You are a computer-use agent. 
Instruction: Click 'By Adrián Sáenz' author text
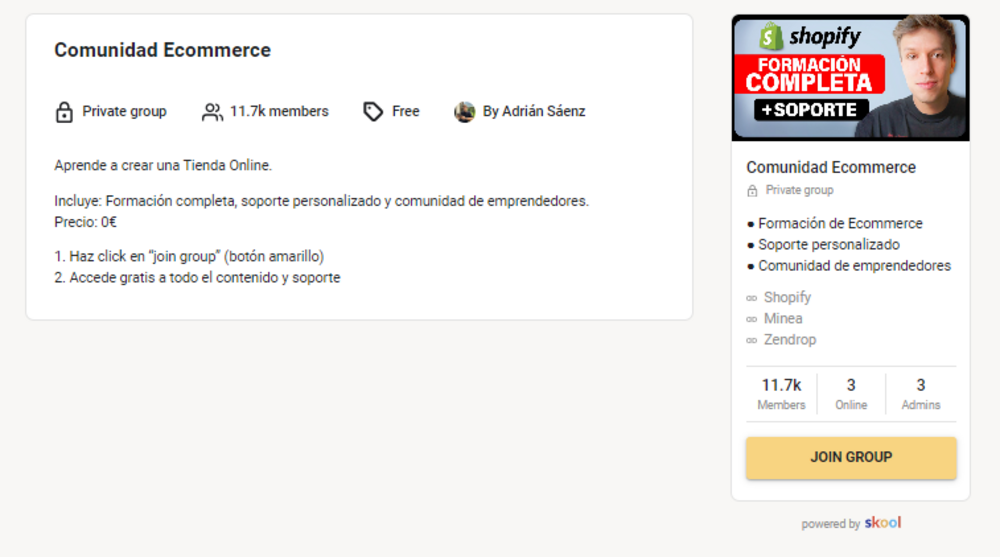(534, 111)
